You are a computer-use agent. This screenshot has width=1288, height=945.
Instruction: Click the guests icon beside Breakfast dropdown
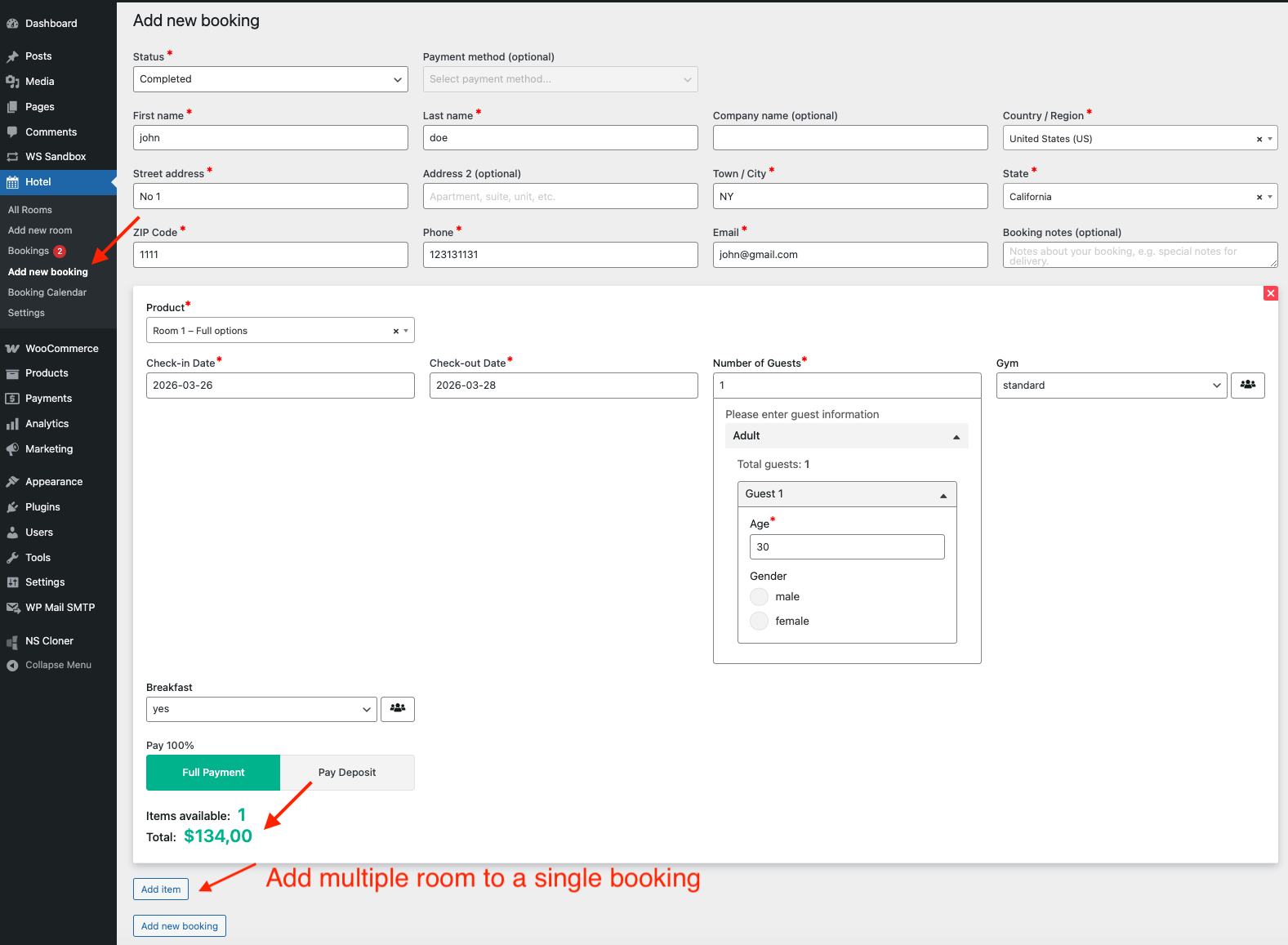tap(397, 709)
